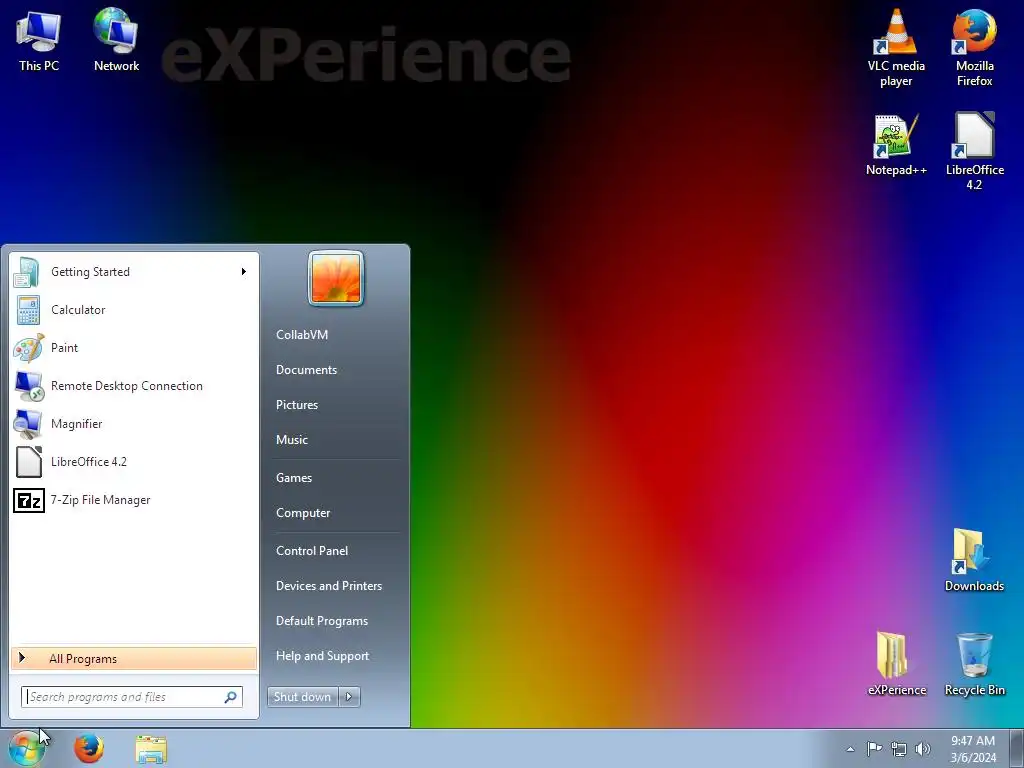
Task: Open the LibreOffice 4.2 desktop shortcut
Action: [x=974, y=152]
